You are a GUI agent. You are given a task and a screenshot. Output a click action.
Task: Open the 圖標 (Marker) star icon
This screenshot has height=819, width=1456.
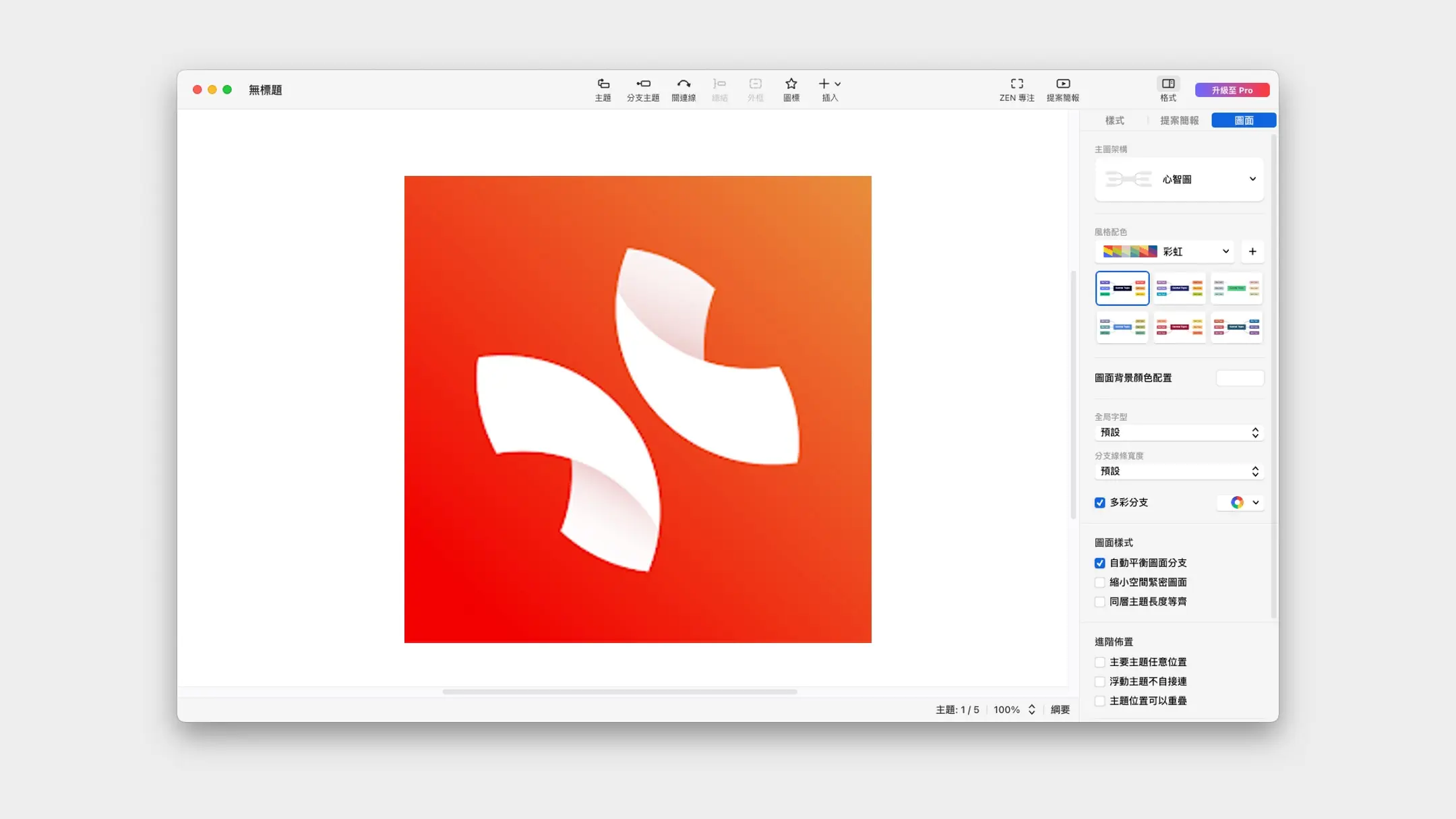click(x=791, y=90)
